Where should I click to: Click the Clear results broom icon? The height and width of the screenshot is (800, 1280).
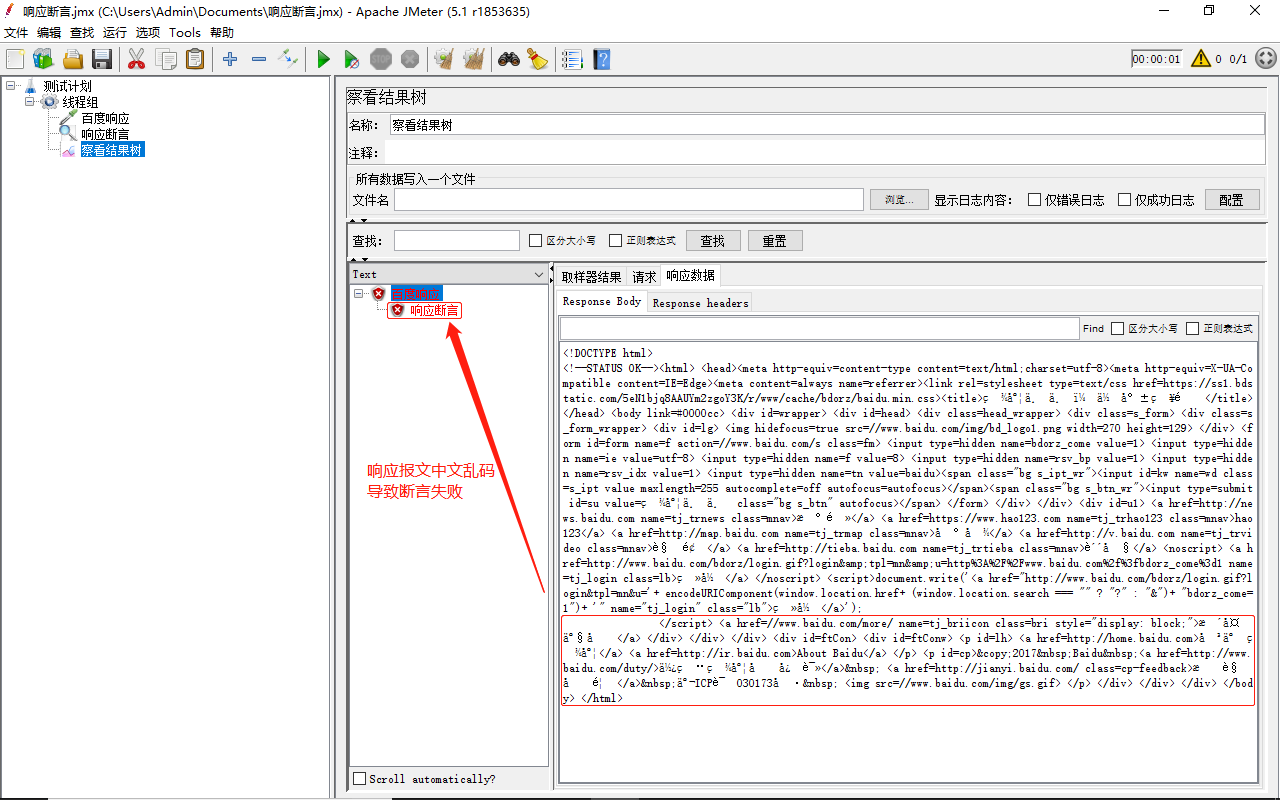pos(444,59)
